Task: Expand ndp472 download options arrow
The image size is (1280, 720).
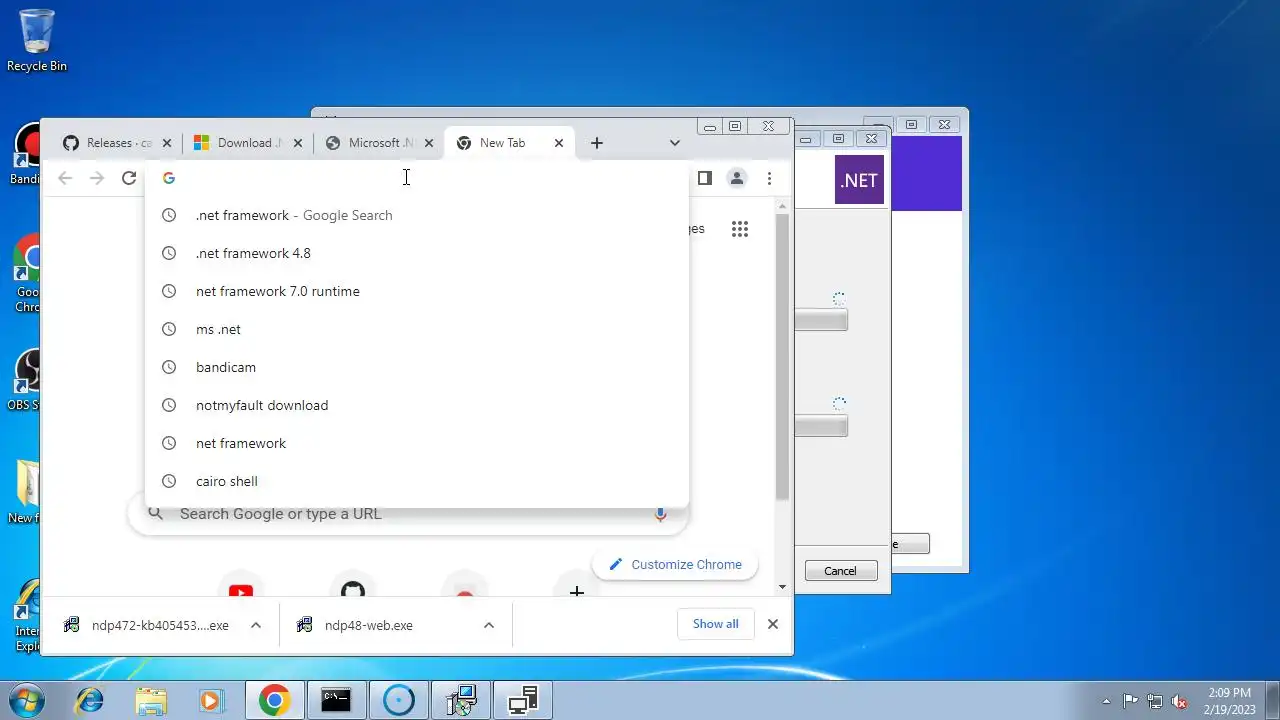Action: [x=256, y=625]
